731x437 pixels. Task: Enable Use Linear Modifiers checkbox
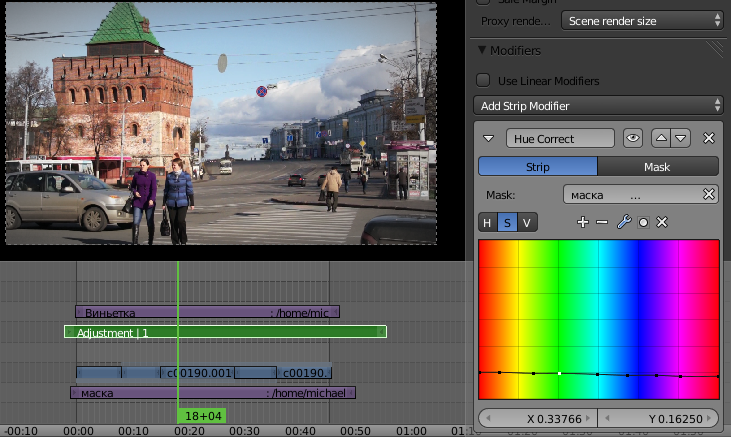pos(483,80)
